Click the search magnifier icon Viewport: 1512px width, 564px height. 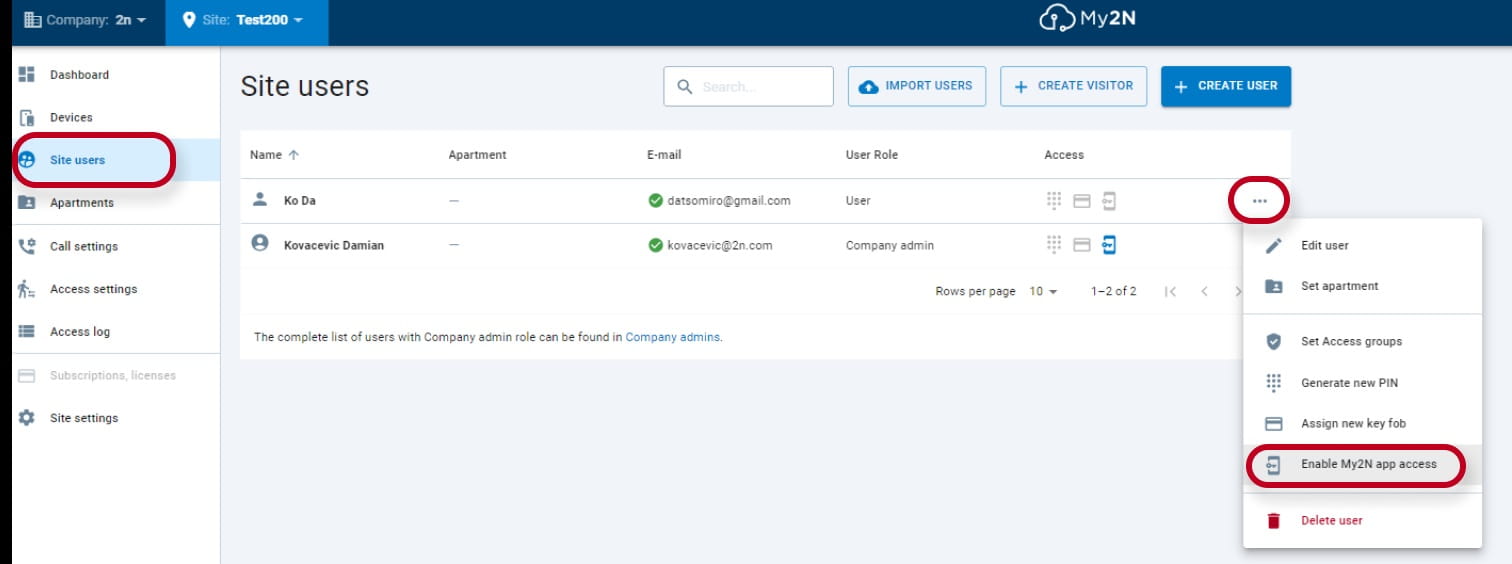tap(685, 87)
